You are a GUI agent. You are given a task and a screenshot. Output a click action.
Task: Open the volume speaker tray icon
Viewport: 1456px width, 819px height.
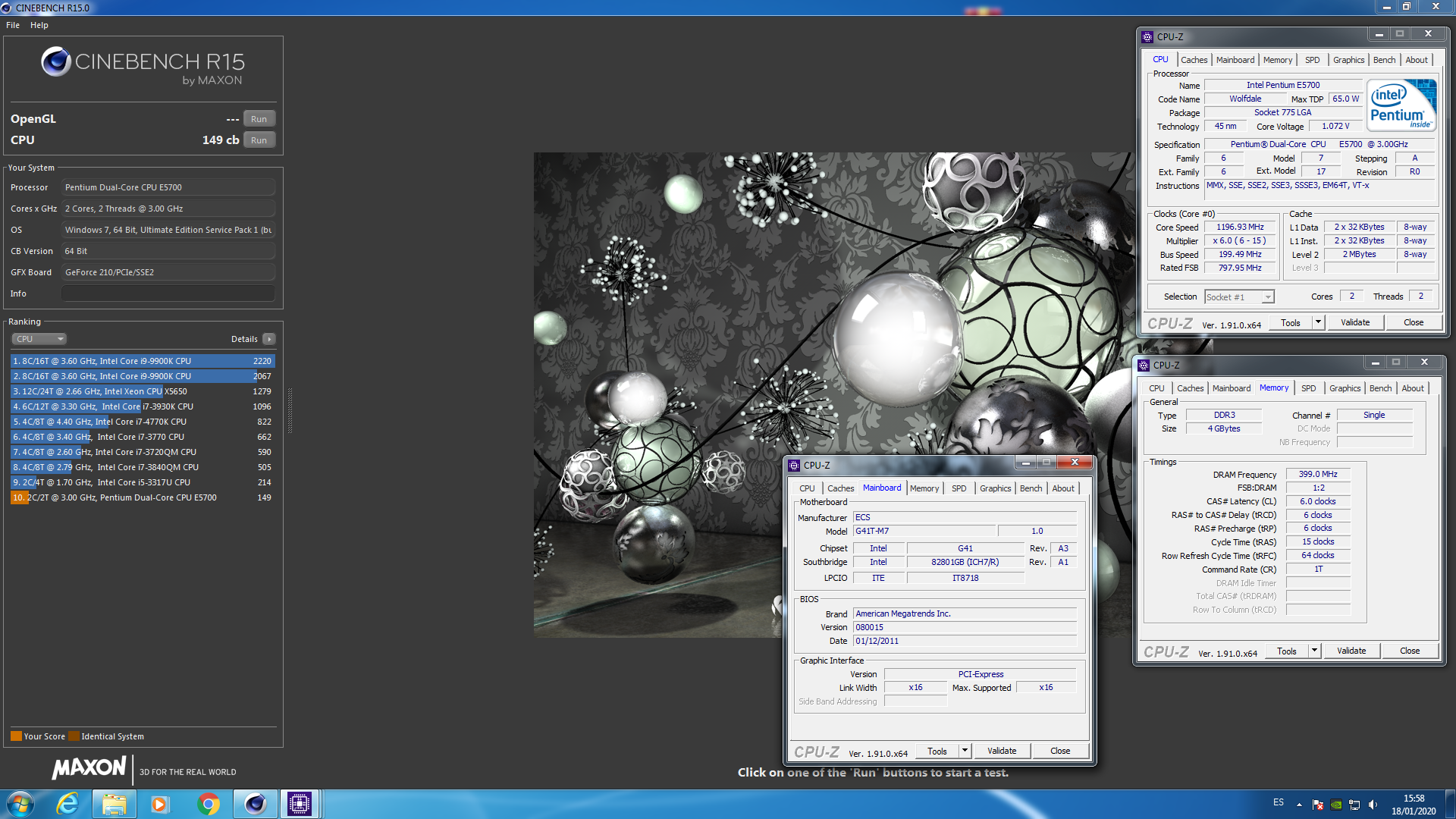coord(1373,805)
